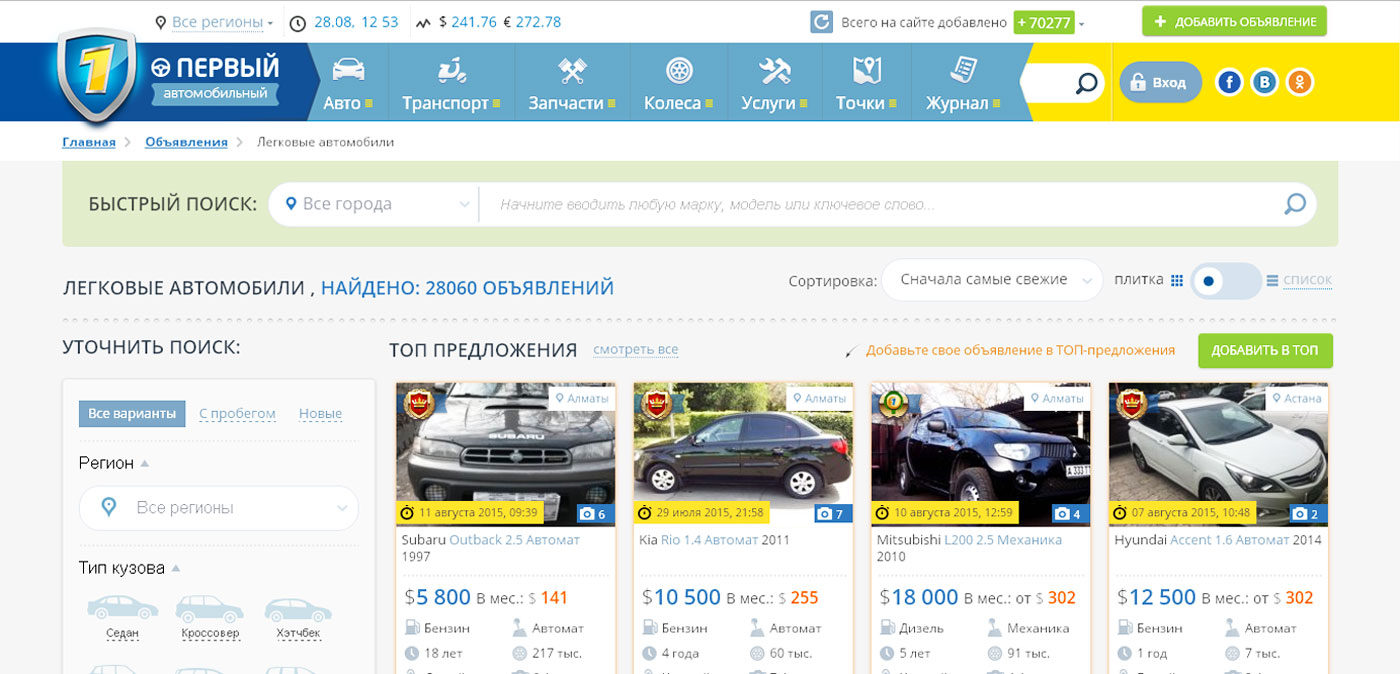Follow the смотреть все link

[636, 350]
